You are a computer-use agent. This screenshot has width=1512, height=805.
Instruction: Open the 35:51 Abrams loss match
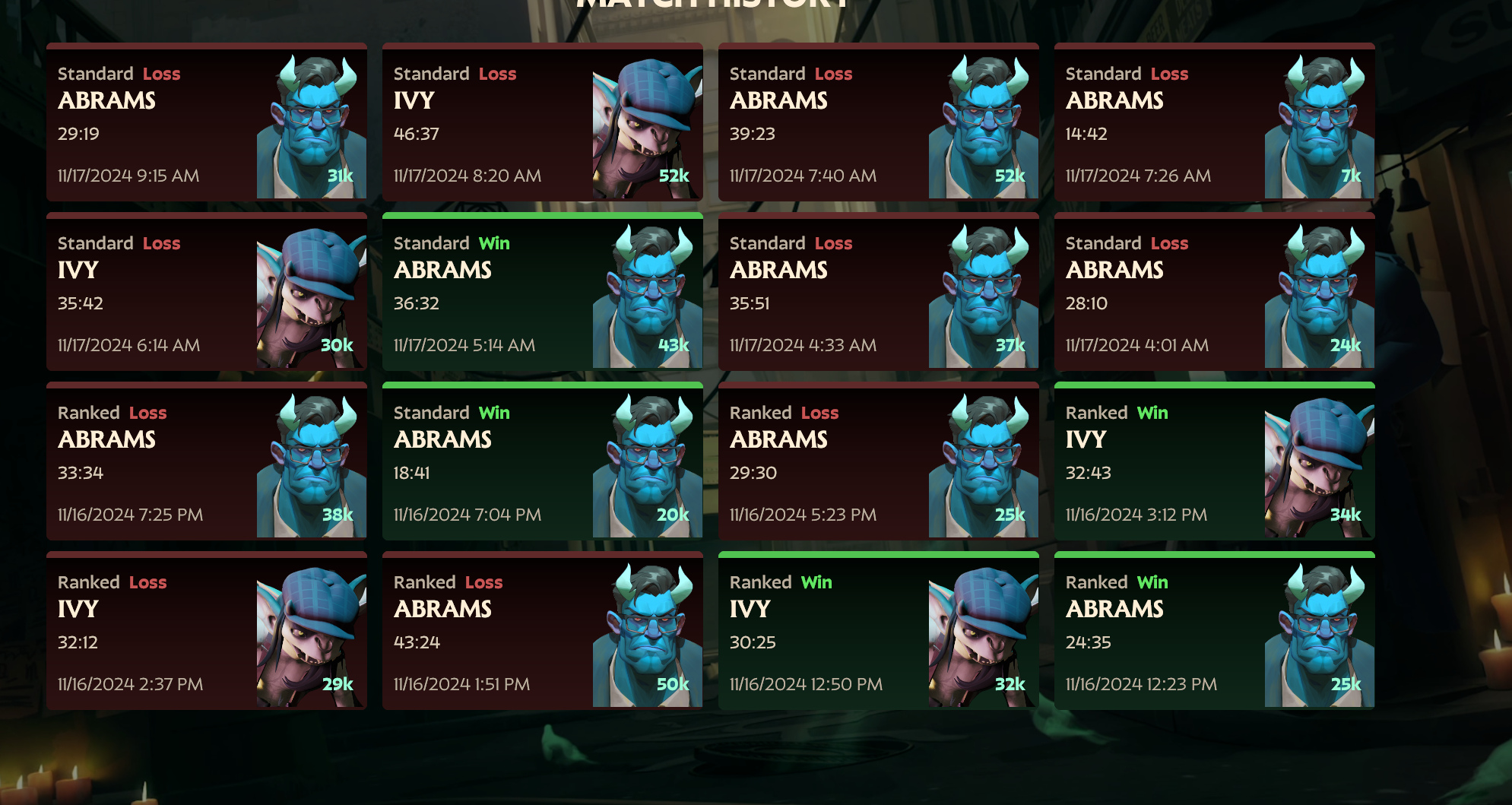pyautogui.click(x=879, y=292)
